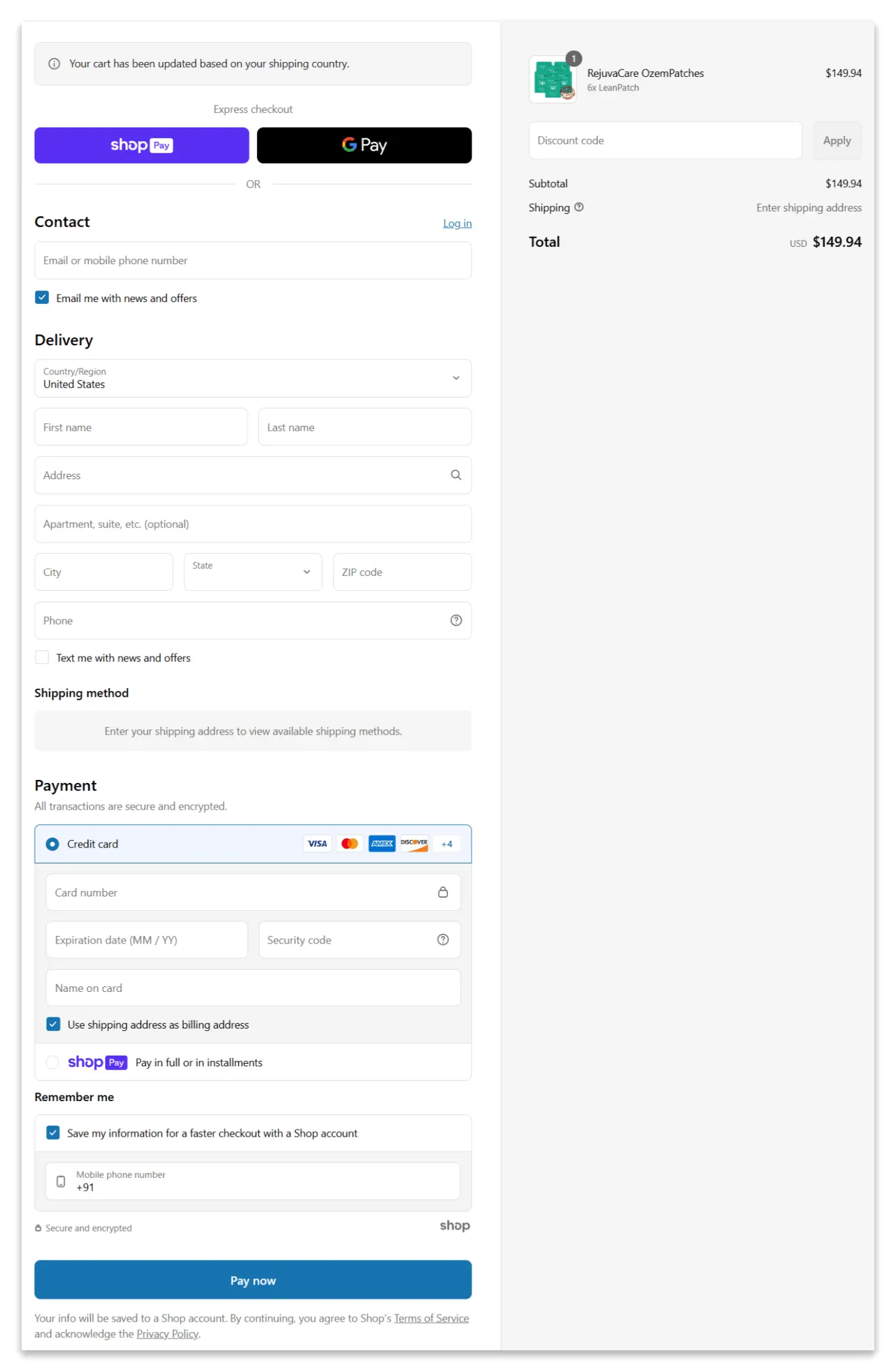This screenshot has height=1372, width=896.
Task: Show the +4 more card types
Action: (x=447, y=844)
